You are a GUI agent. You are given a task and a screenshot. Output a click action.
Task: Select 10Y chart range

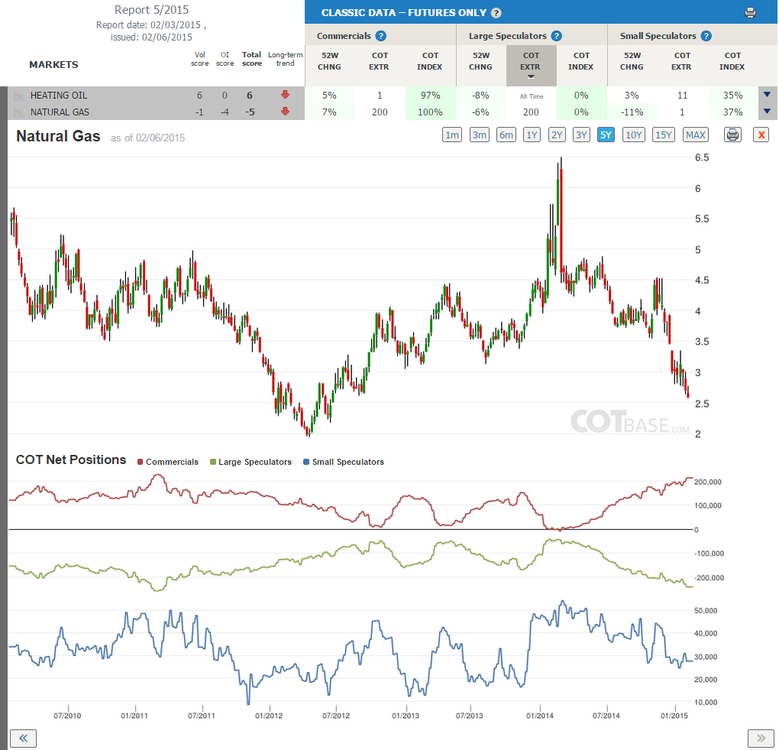(634, 135)
